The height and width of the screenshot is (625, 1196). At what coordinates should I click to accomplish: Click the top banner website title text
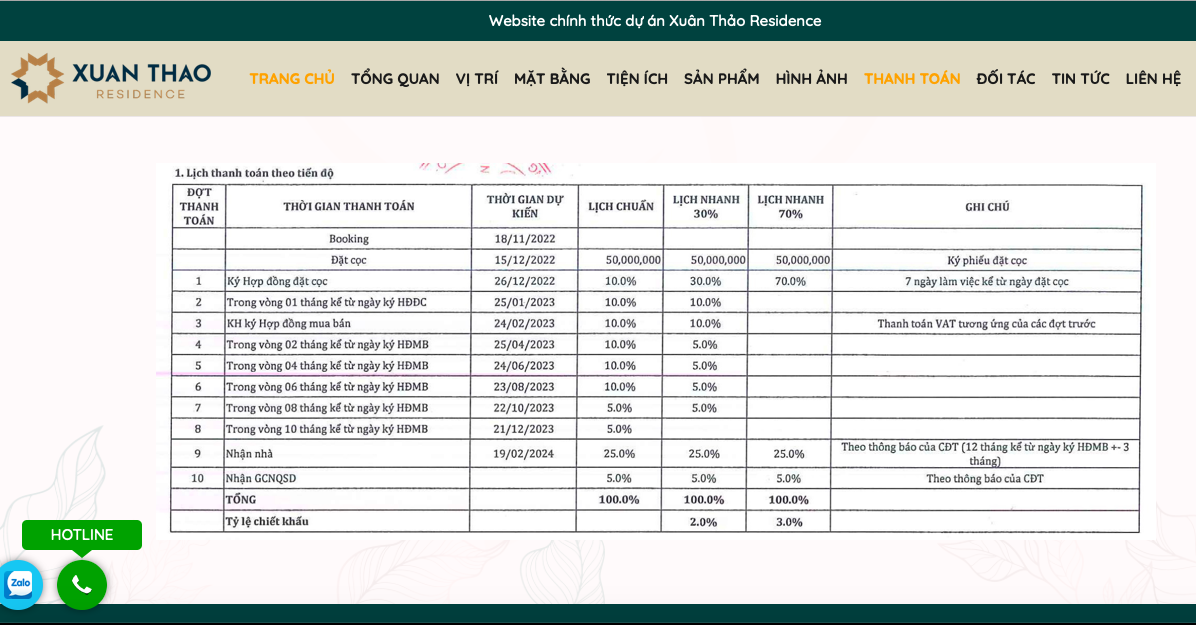655,21
